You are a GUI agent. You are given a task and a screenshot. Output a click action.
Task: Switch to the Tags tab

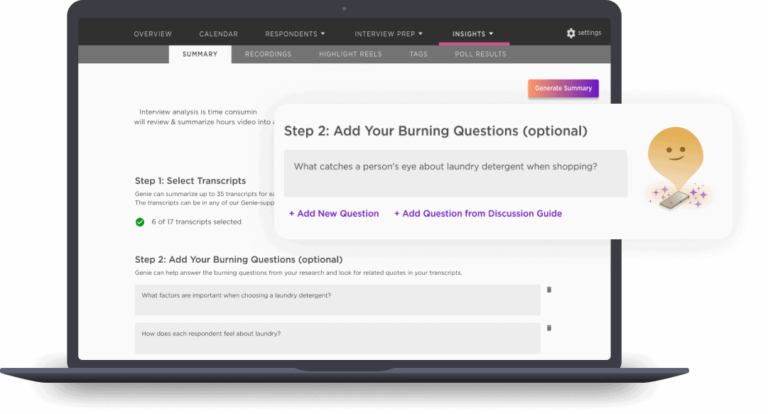418,54
